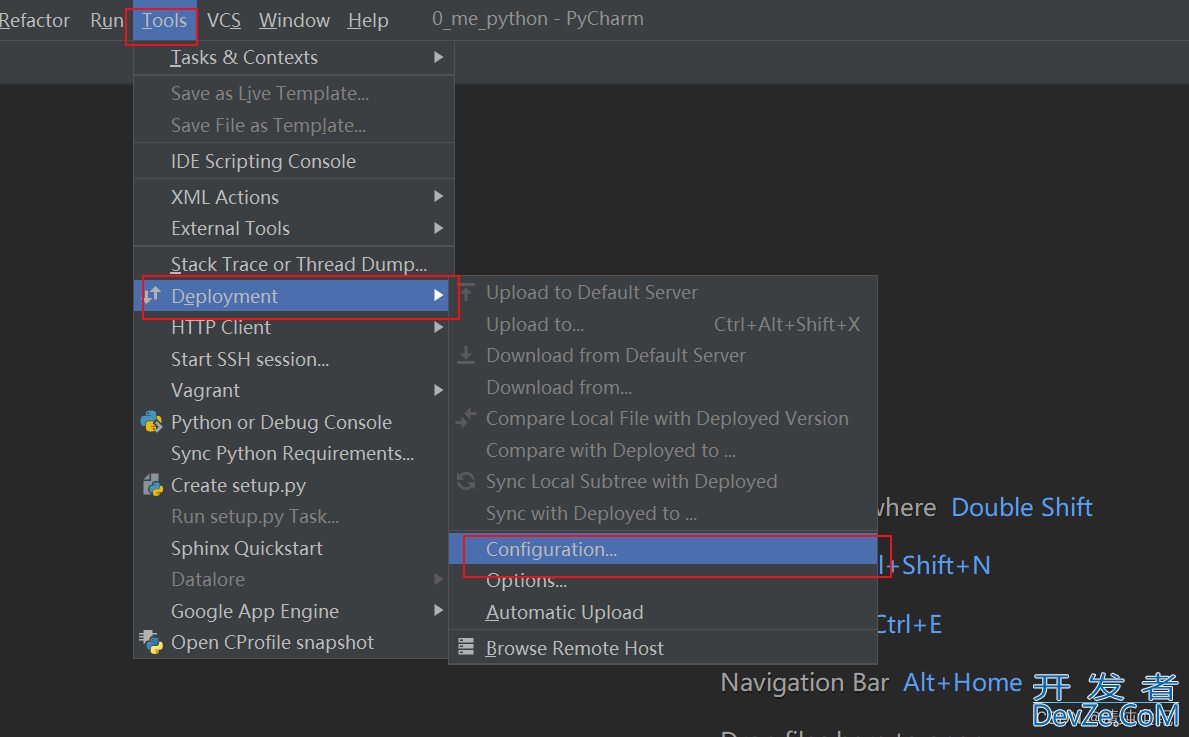
Task: Expand the Vagrant submenu arrow
Action: tap(438, 390)
